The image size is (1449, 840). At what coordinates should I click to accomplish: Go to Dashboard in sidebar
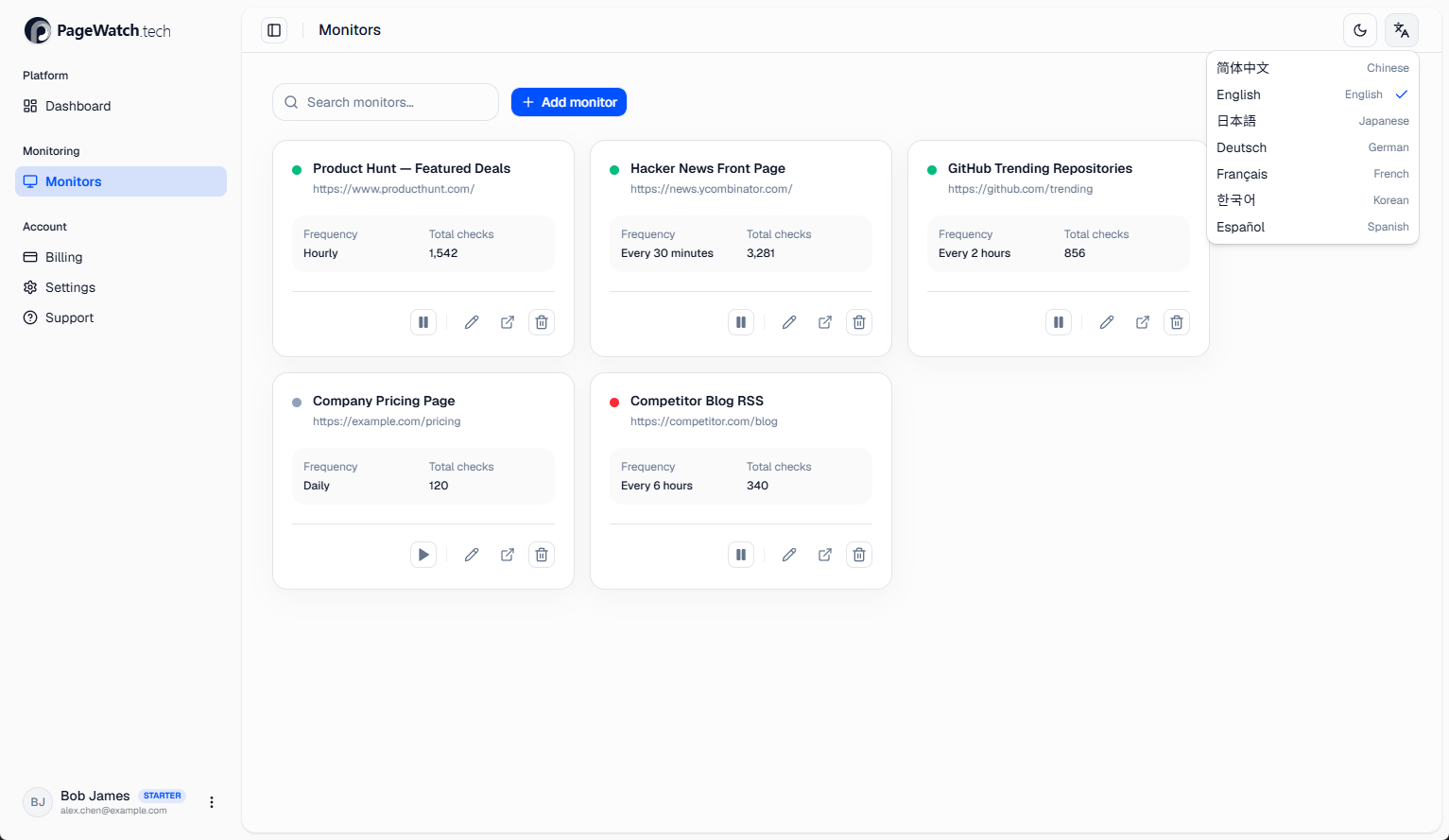121,106
